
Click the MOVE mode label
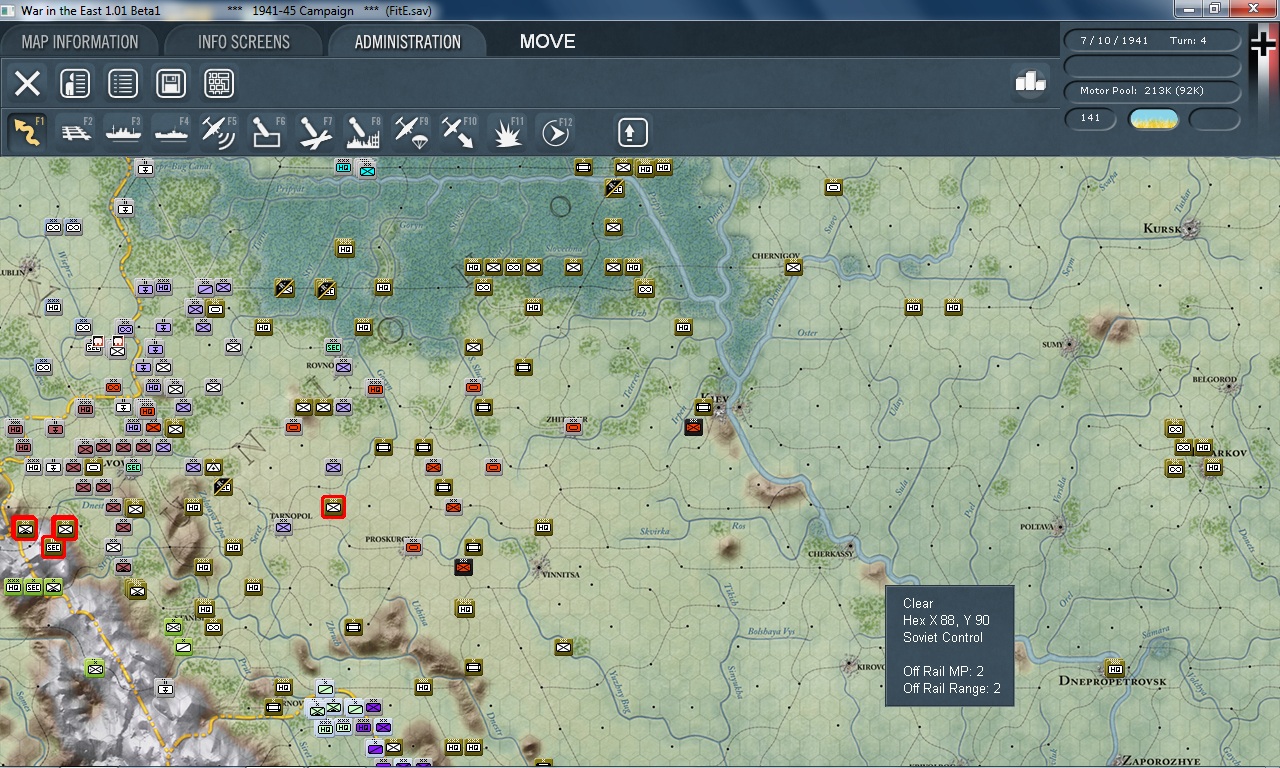coord(548,42)
